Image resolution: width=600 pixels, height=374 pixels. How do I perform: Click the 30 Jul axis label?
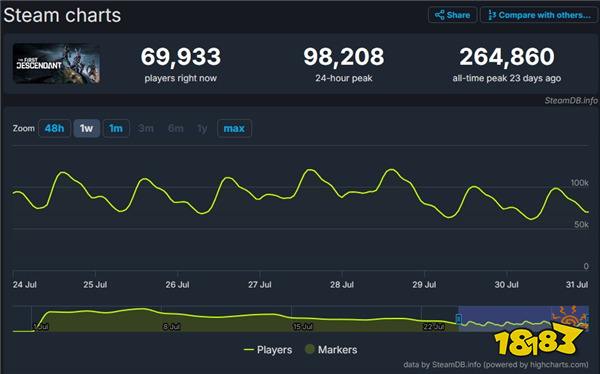[507, 284]
